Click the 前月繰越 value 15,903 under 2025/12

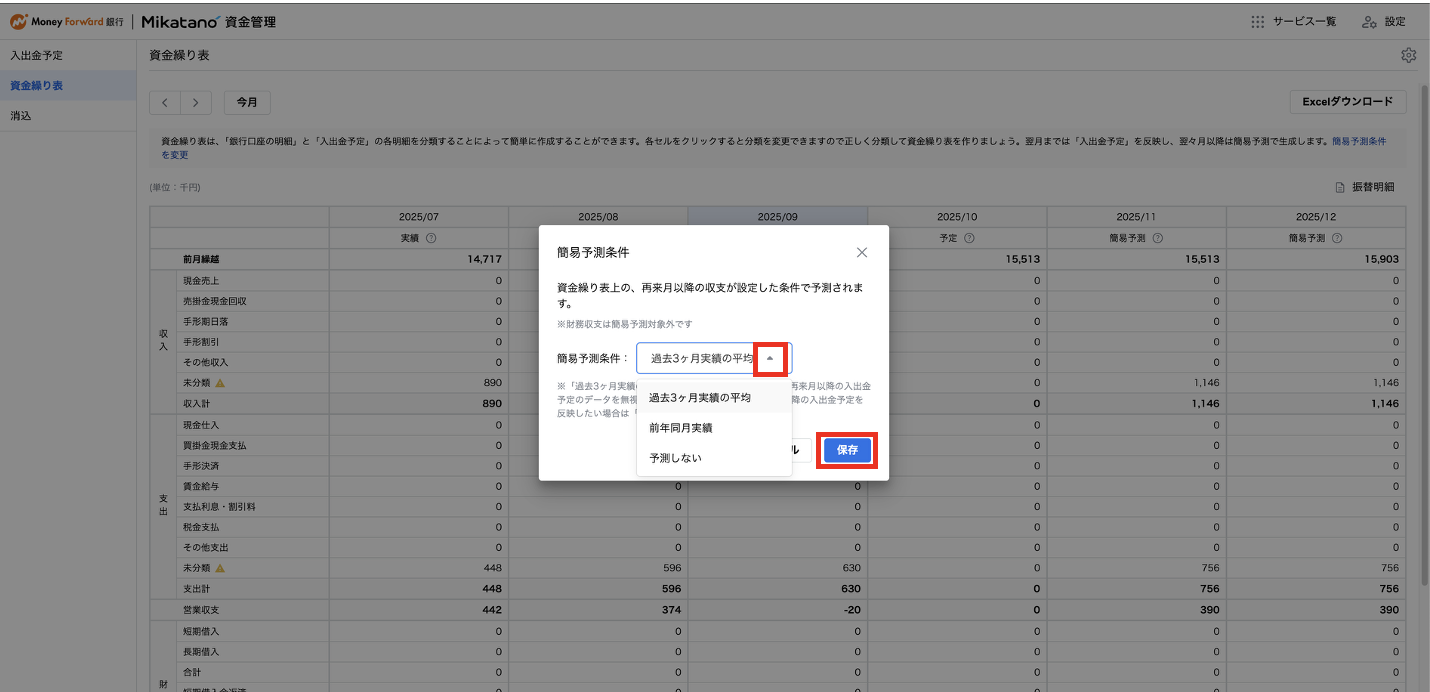tap(1316, 259)
